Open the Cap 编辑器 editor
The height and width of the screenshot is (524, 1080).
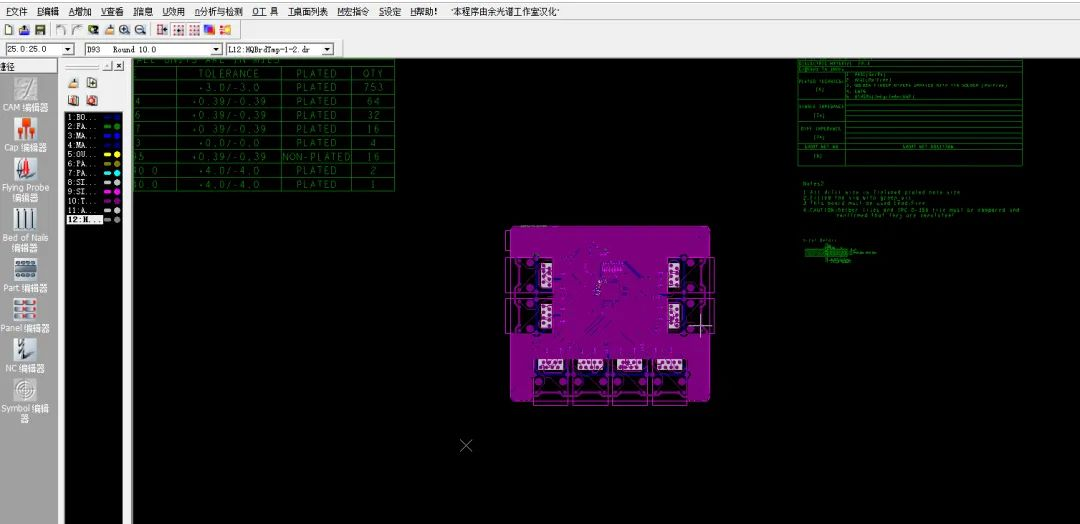pyautogui.click(x=25, y=134)
